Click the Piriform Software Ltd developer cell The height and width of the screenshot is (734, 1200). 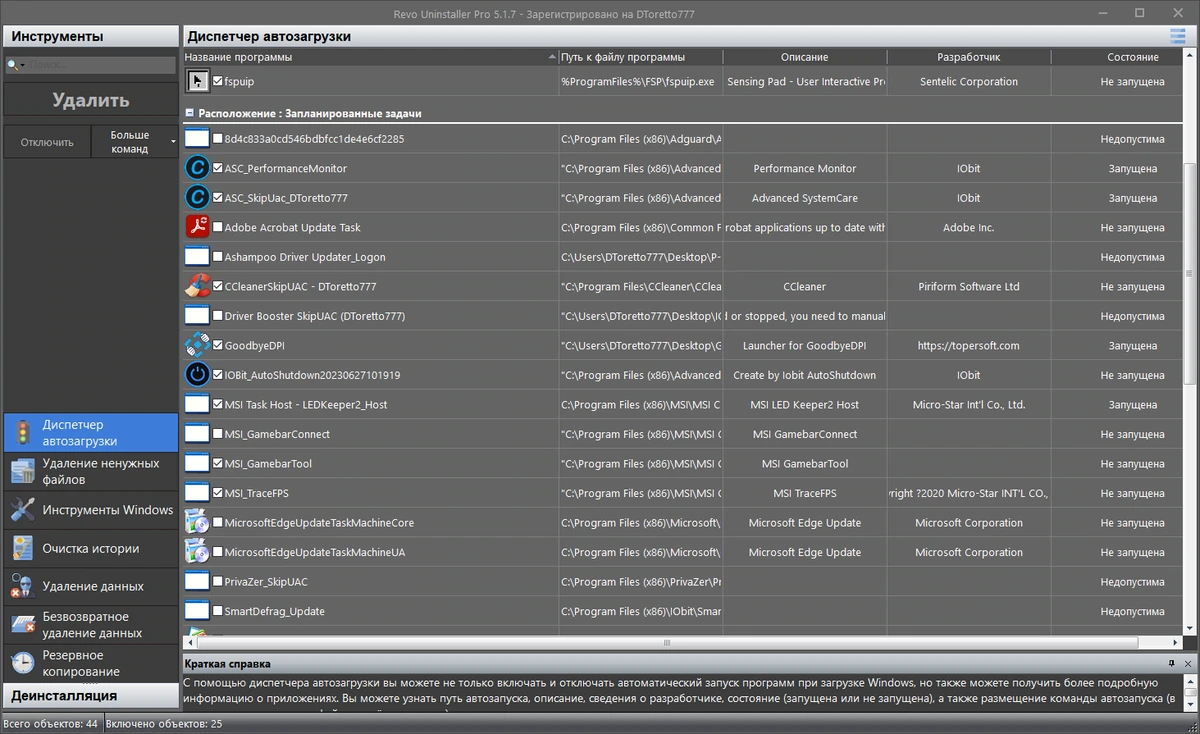(968, 287)
